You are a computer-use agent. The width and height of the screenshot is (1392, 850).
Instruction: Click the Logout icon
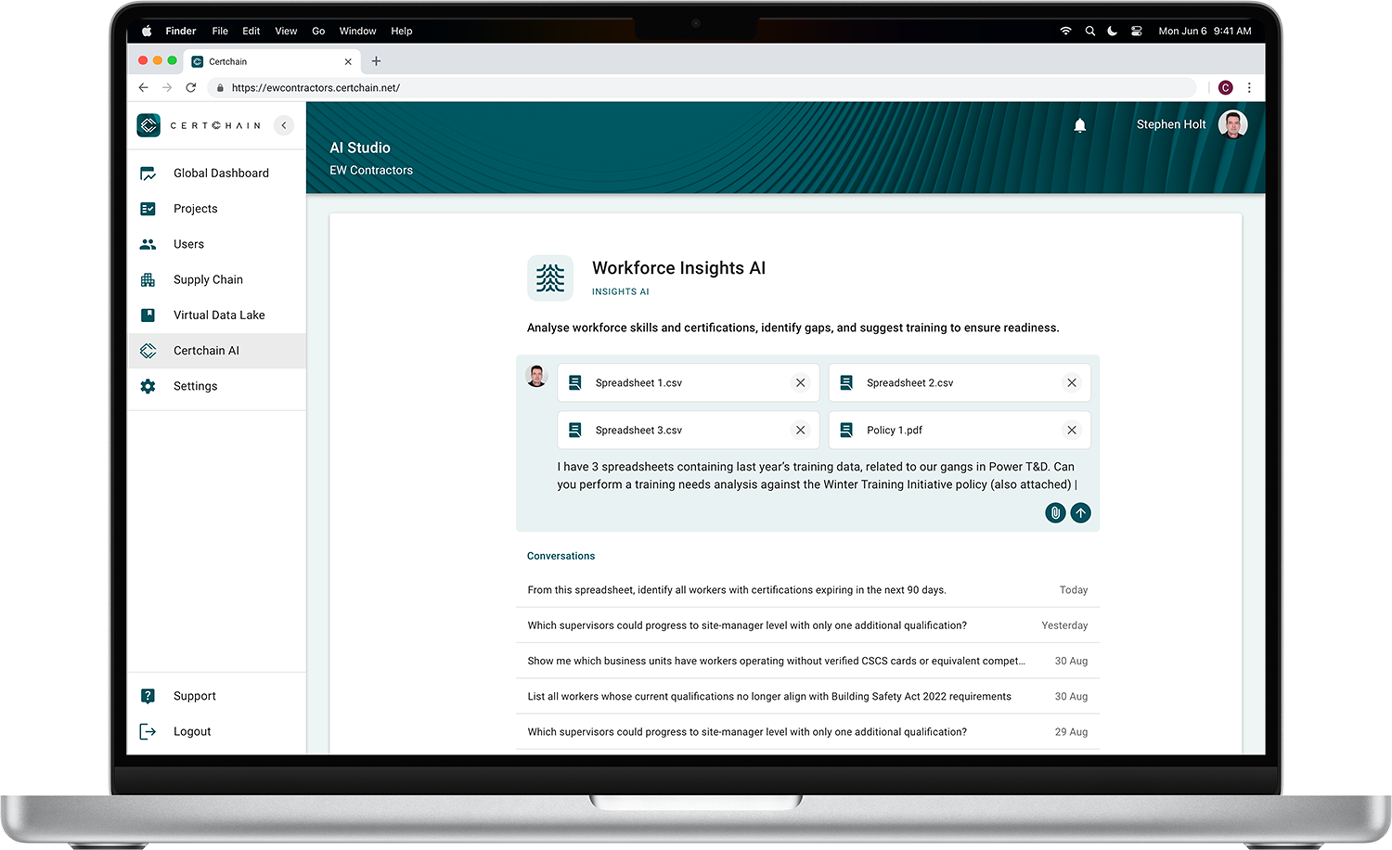pyautogui.click(x=148, y=731)
